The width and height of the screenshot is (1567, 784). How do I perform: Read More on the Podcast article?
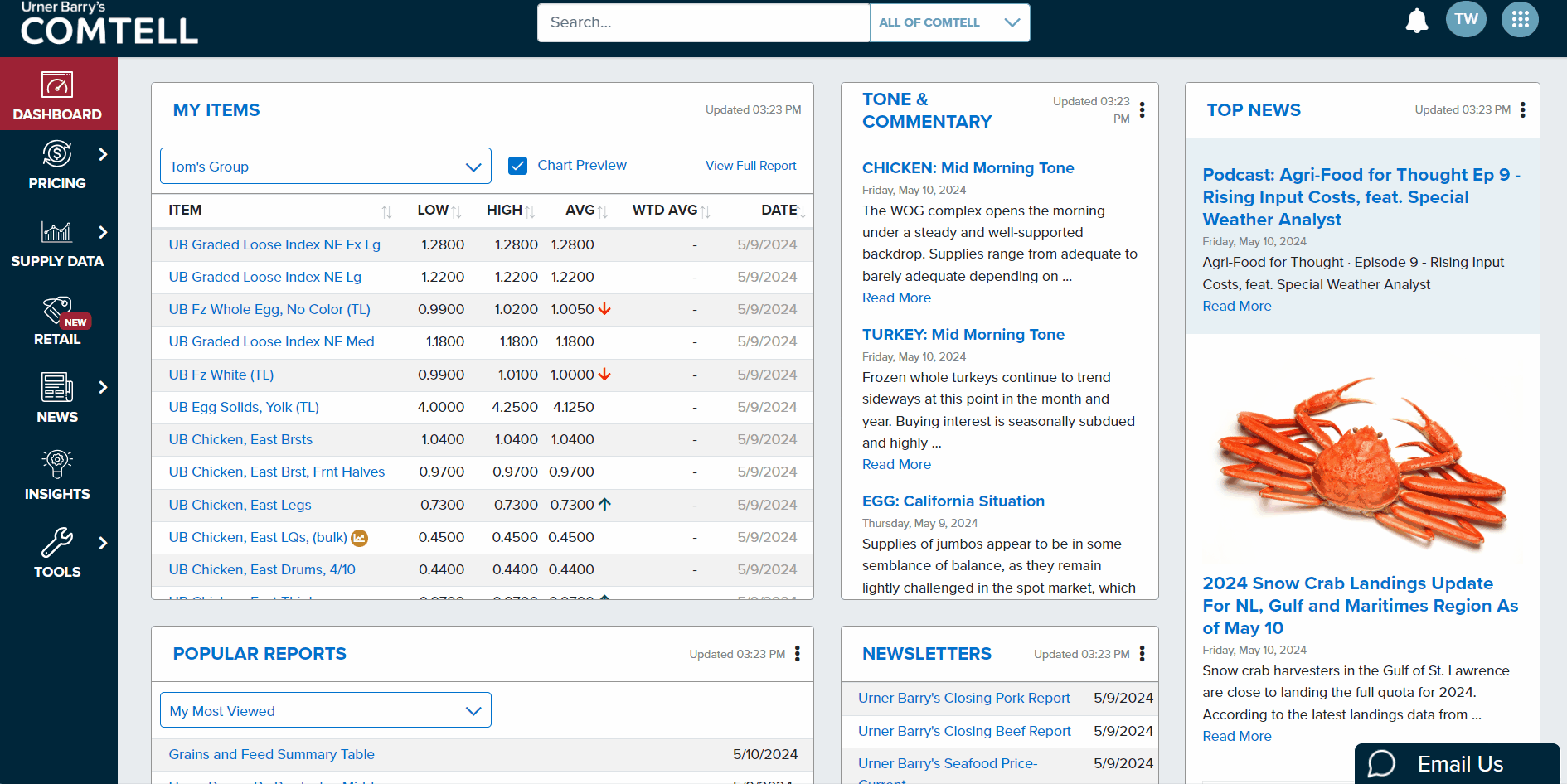(x=1237, y=306)
